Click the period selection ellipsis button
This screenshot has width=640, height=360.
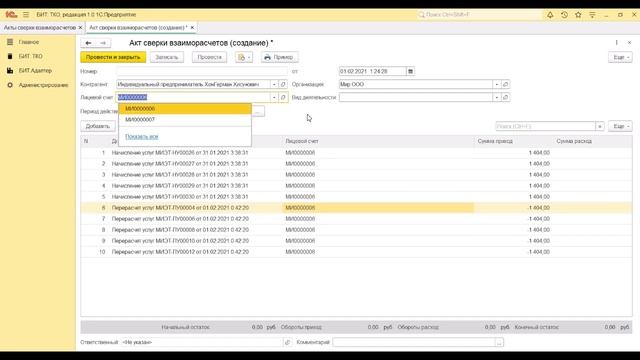pos(258,111)
